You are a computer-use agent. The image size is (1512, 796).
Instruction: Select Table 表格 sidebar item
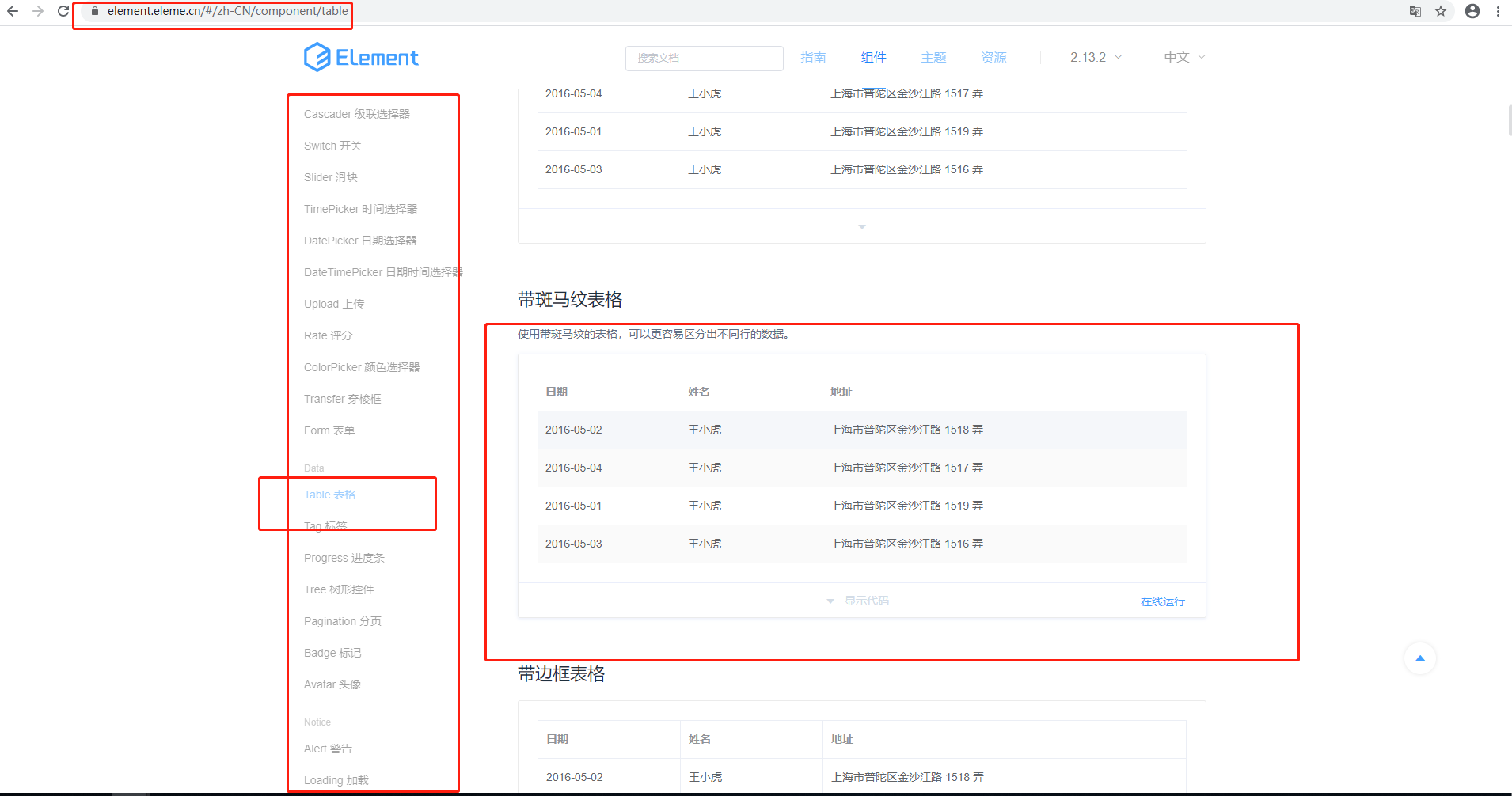[330, 495]
